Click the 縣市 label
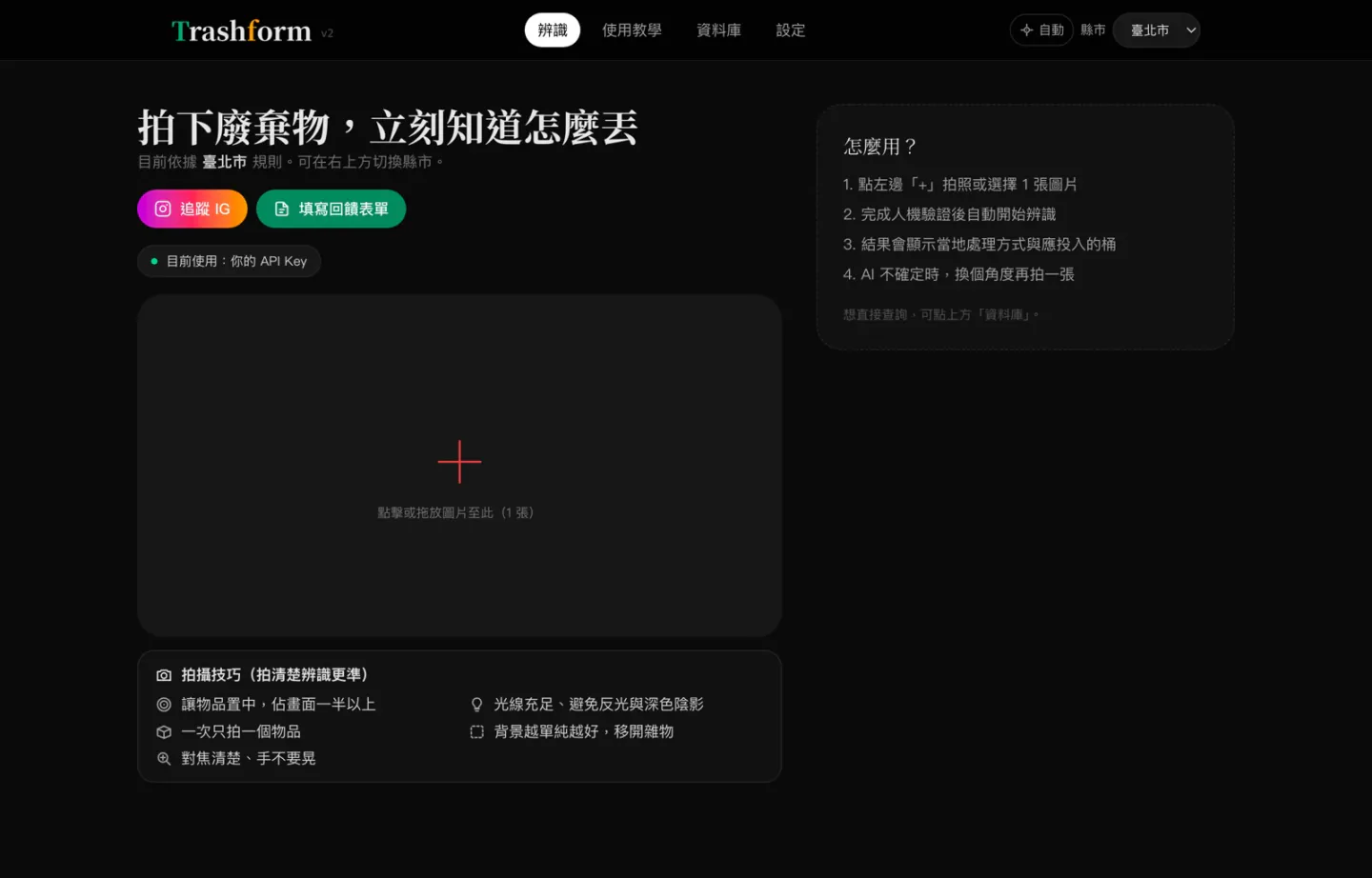This screenshot has width=1372, height=878. (x=1093, y=30)
